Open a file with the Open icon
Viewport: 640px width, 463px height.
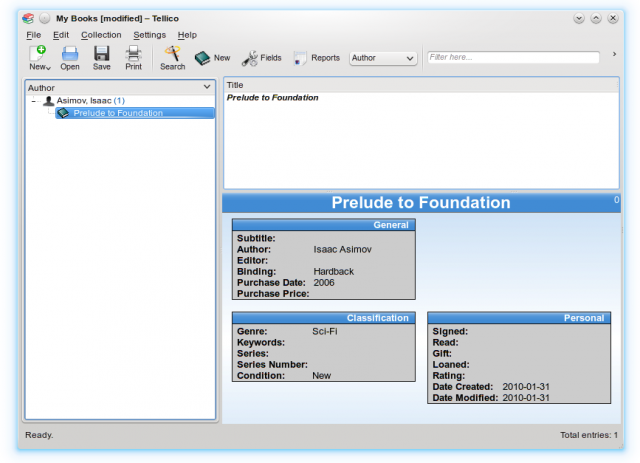[70, 57]
